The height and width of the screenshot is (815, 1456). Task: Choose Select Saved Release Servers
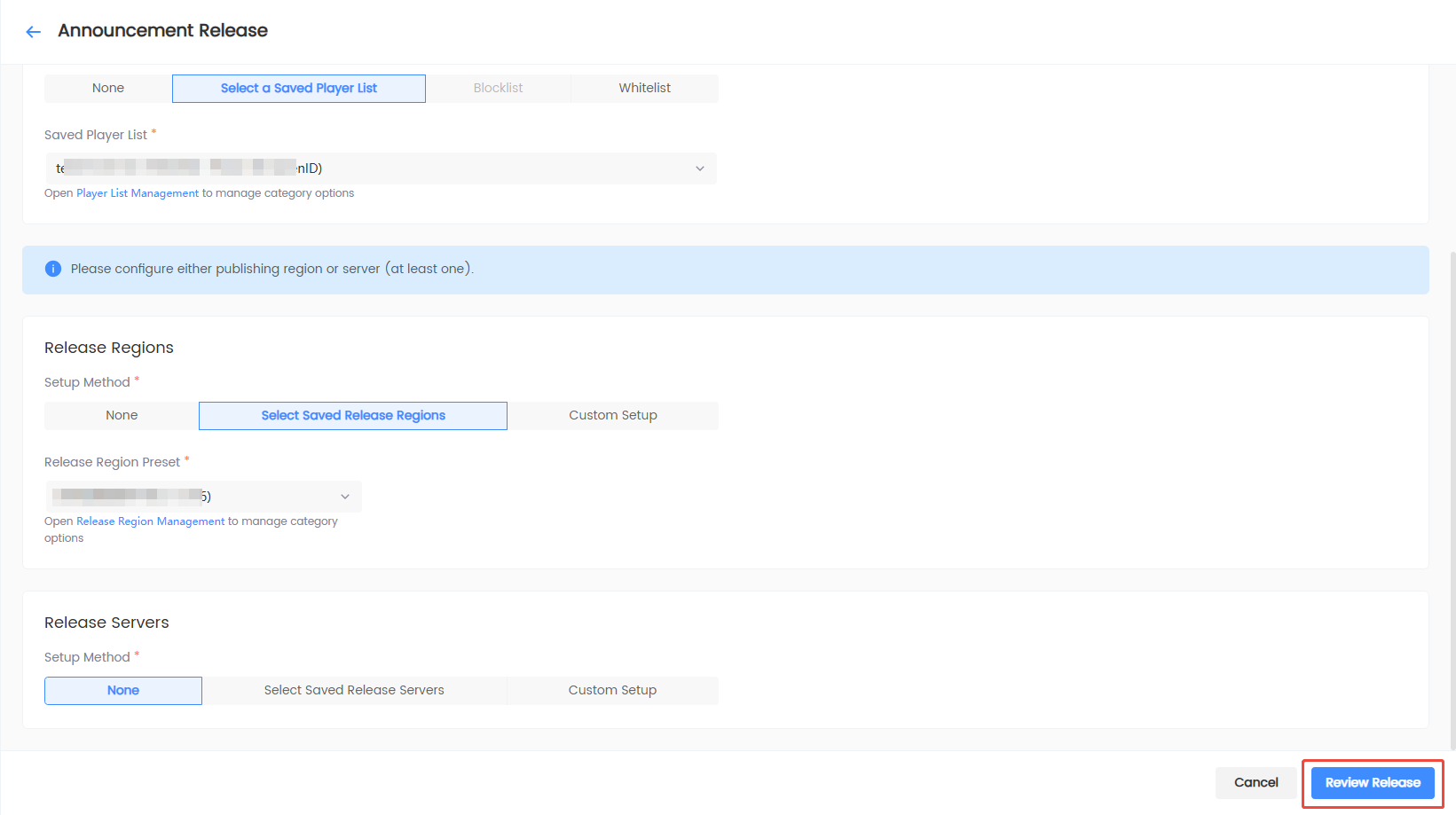coord(354,691)
